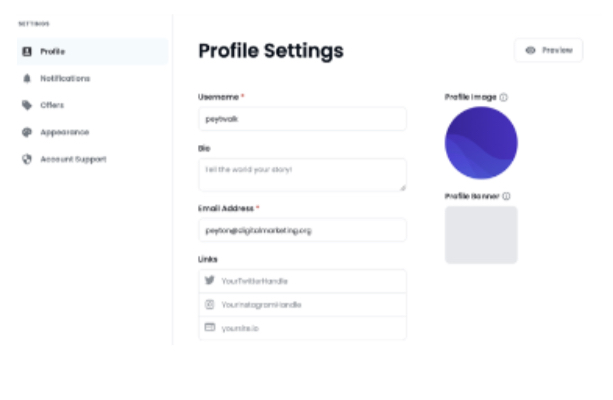Click the Bio text area

click(302, 175)
